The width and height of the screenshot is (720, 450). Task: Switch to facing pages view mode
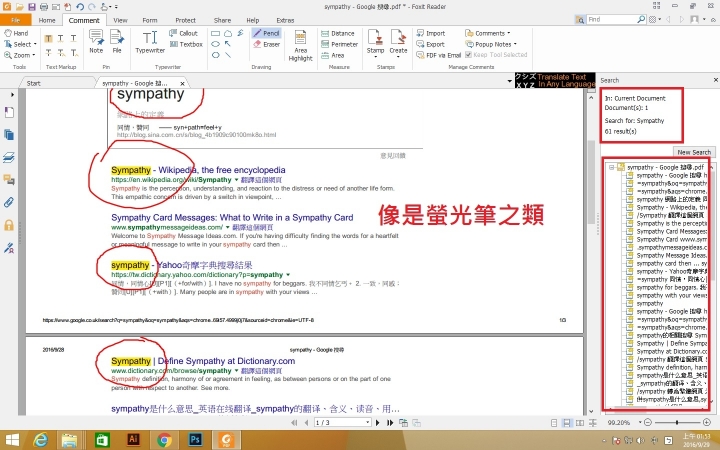coord(580,422)
